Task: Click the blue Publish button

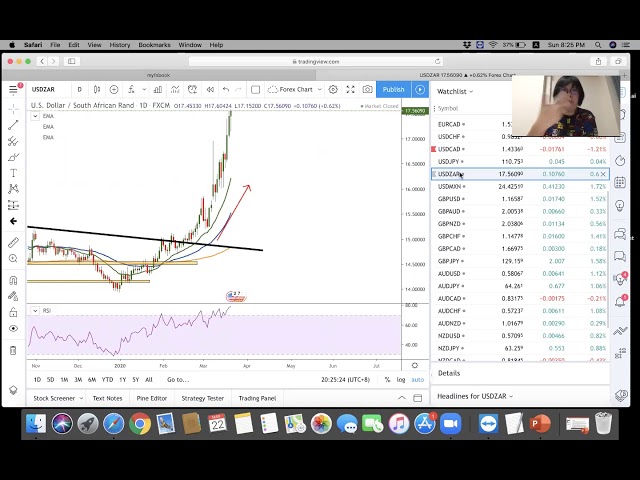Action: tap(393, 90)
